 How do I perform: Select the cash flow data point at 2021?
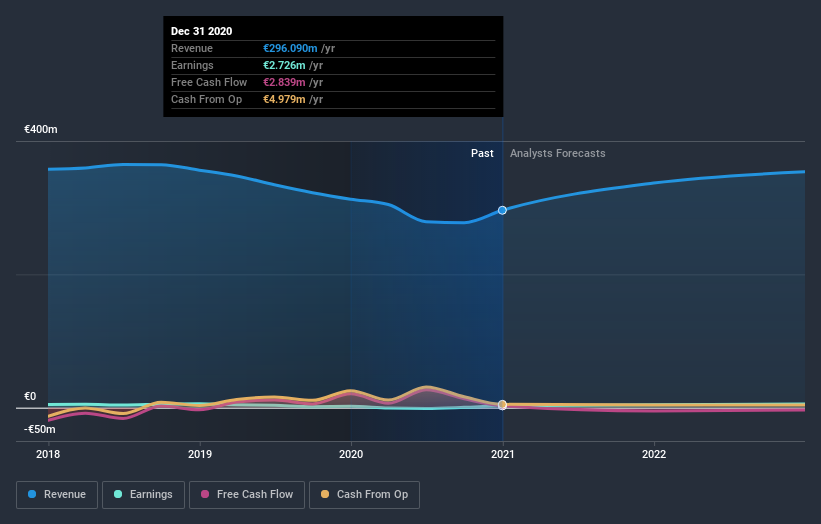tap(502, 405)
